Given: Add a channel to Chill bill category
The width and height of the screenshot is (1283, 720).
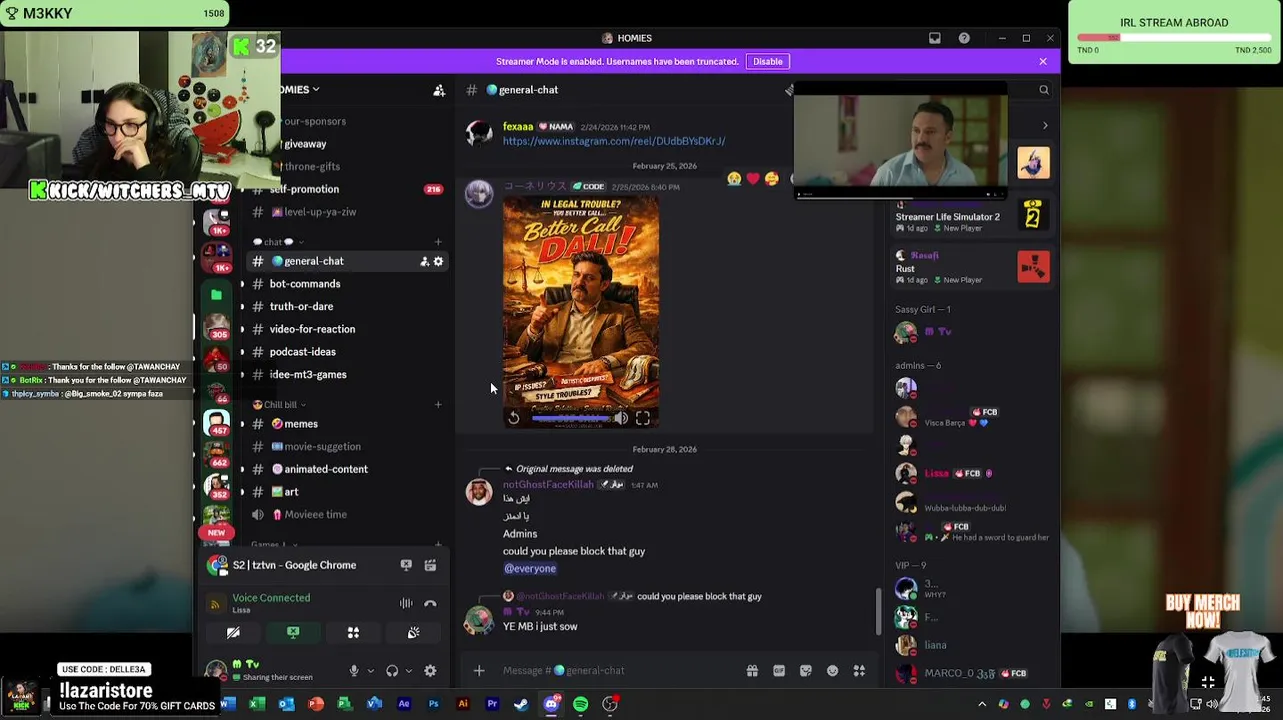Looking at the screenshot, I should pos(438,405).
